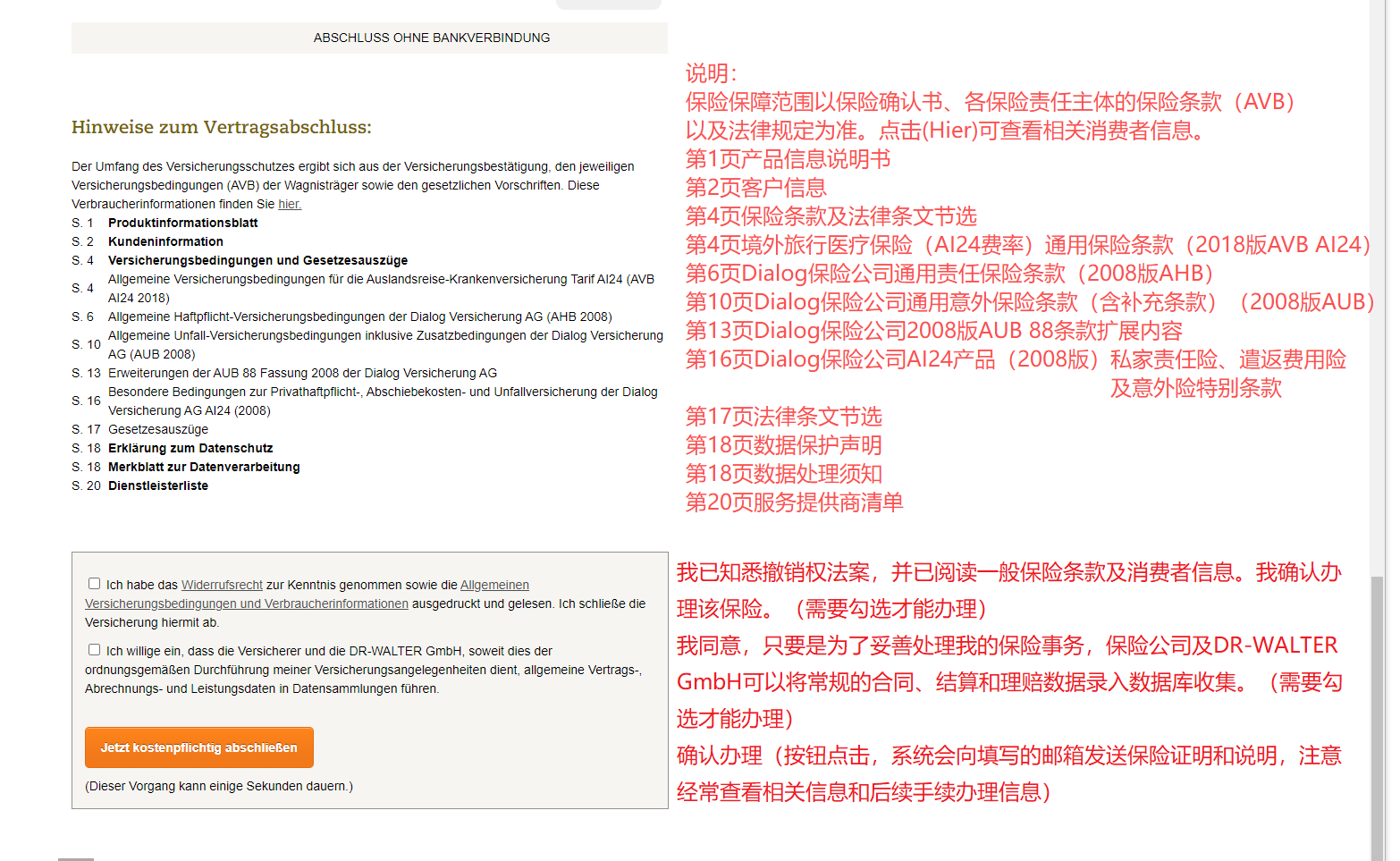Click the Produktinformationsblatt entry

pyautogui.click(x=182, y=223)
